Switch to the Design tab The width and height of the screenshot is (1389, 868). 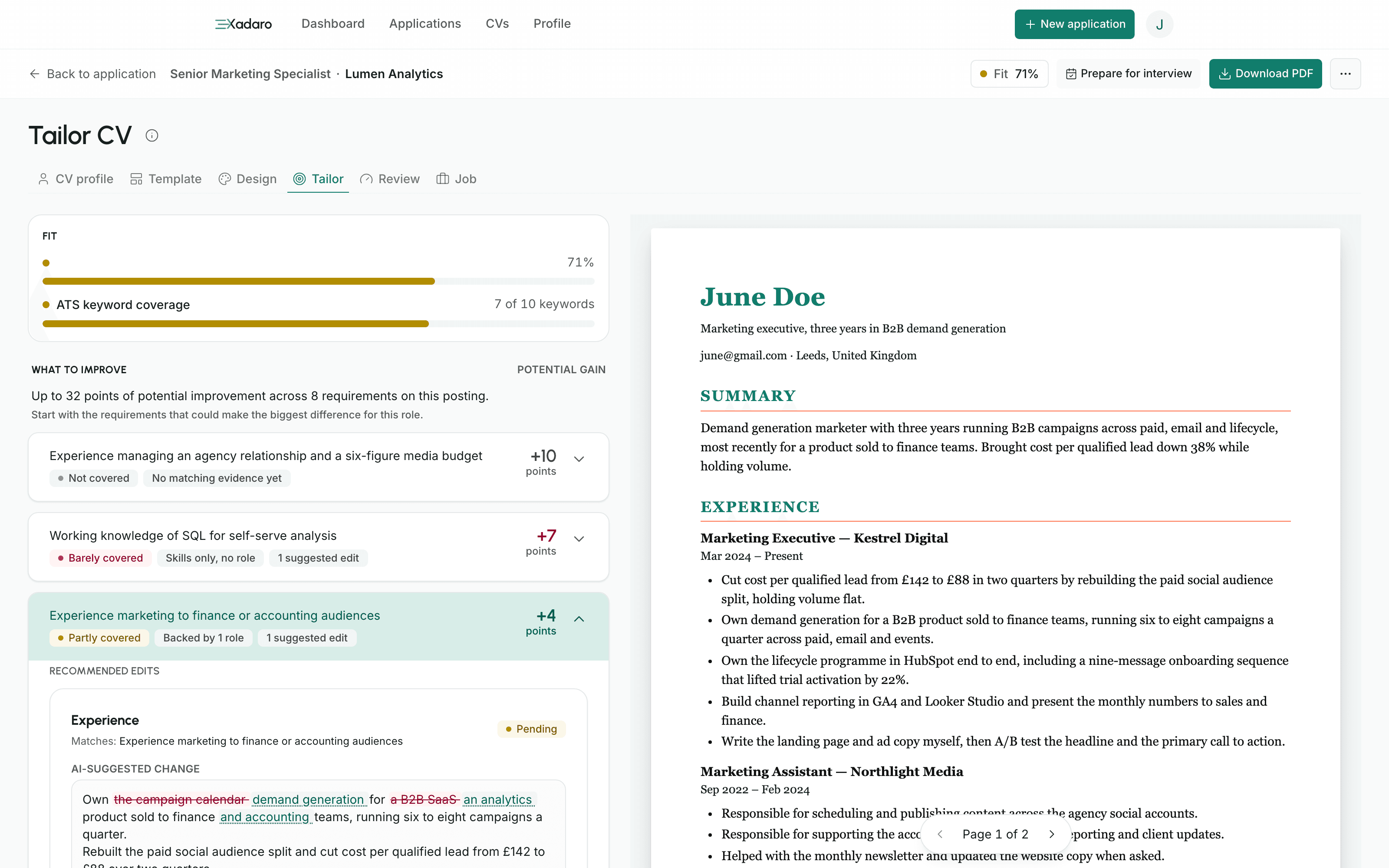point(247,179)
